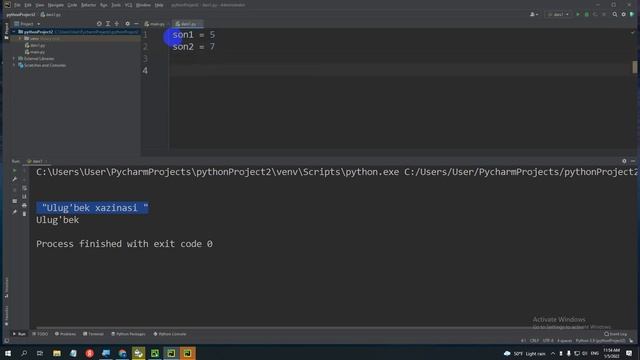Open the run configuration dropdown in the top toolbar
The image size is (640, 360).
click(558, 14)
